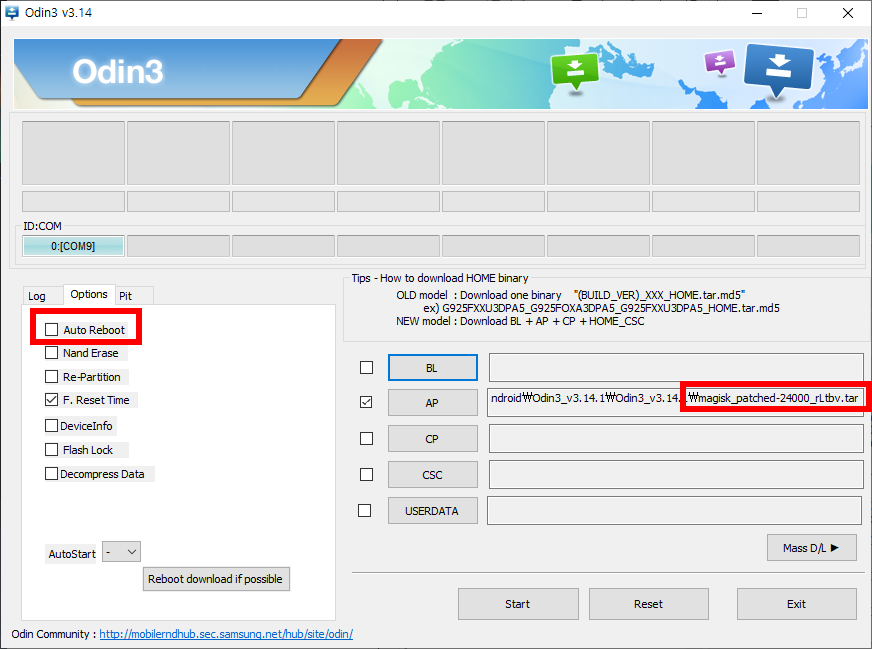Screen dimensions: 872x649
Task: Check the USERDATA checkbox
Action: coord(365,511)
